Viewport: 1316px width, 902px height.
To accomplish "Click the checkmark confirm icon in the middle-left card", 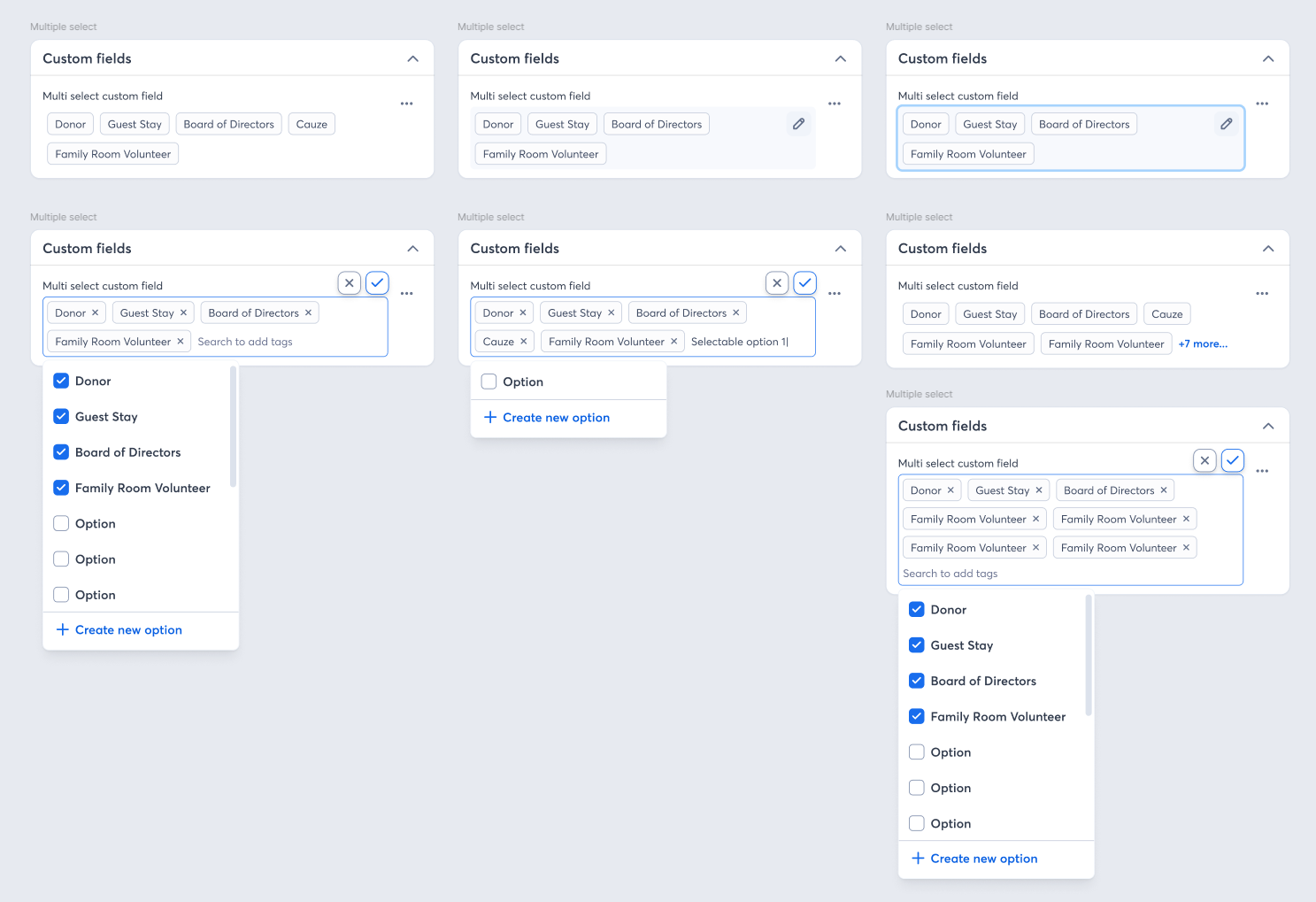I will [377, 282].
